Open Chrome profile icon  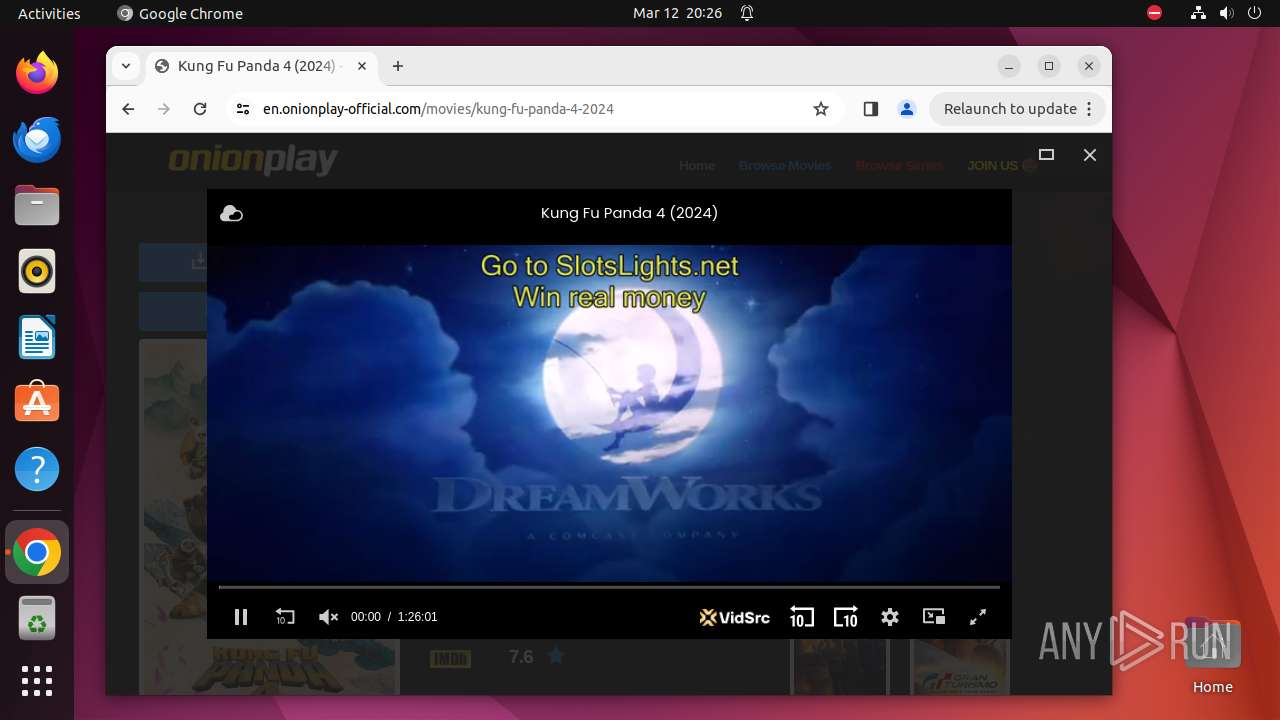click(x=907, y=109)
